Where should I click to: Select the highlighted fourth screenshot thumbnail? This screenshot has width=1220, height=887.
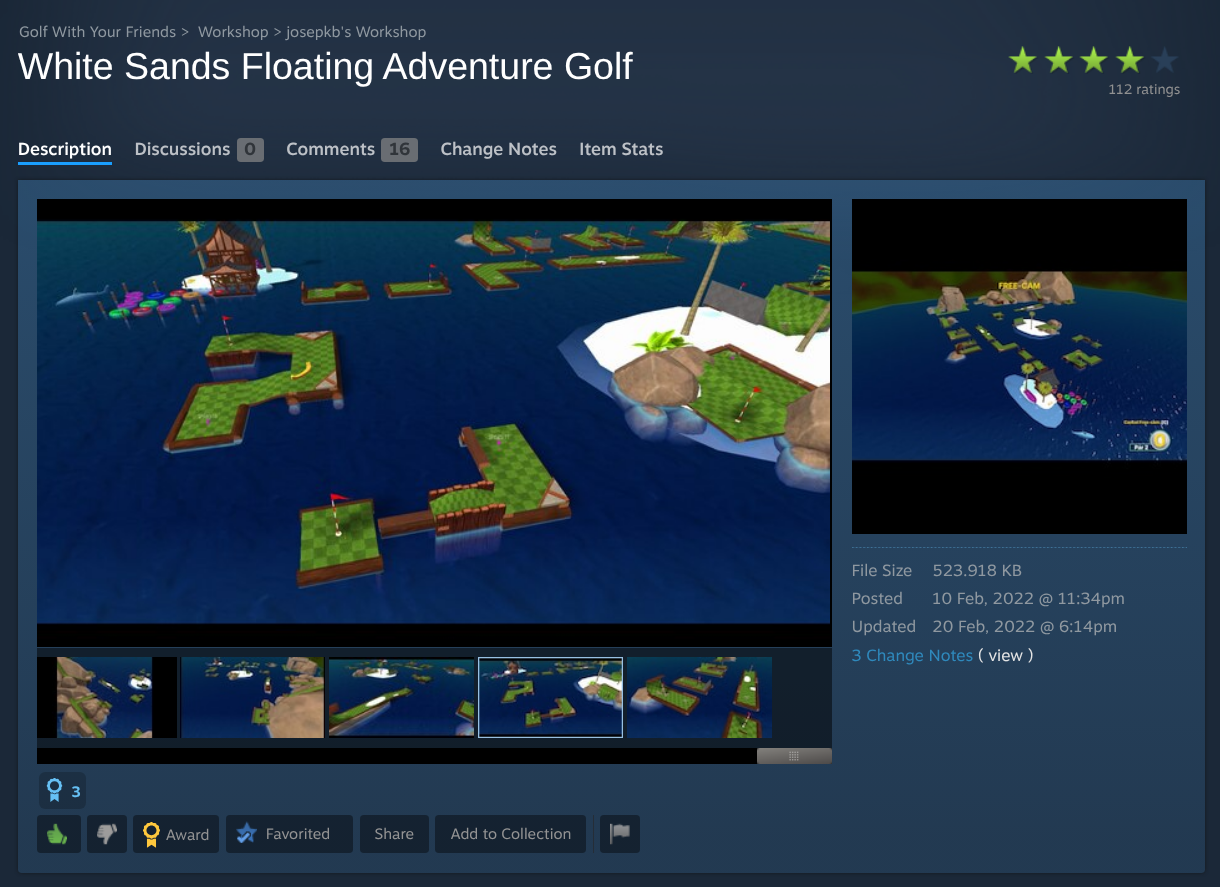(551, 697)
